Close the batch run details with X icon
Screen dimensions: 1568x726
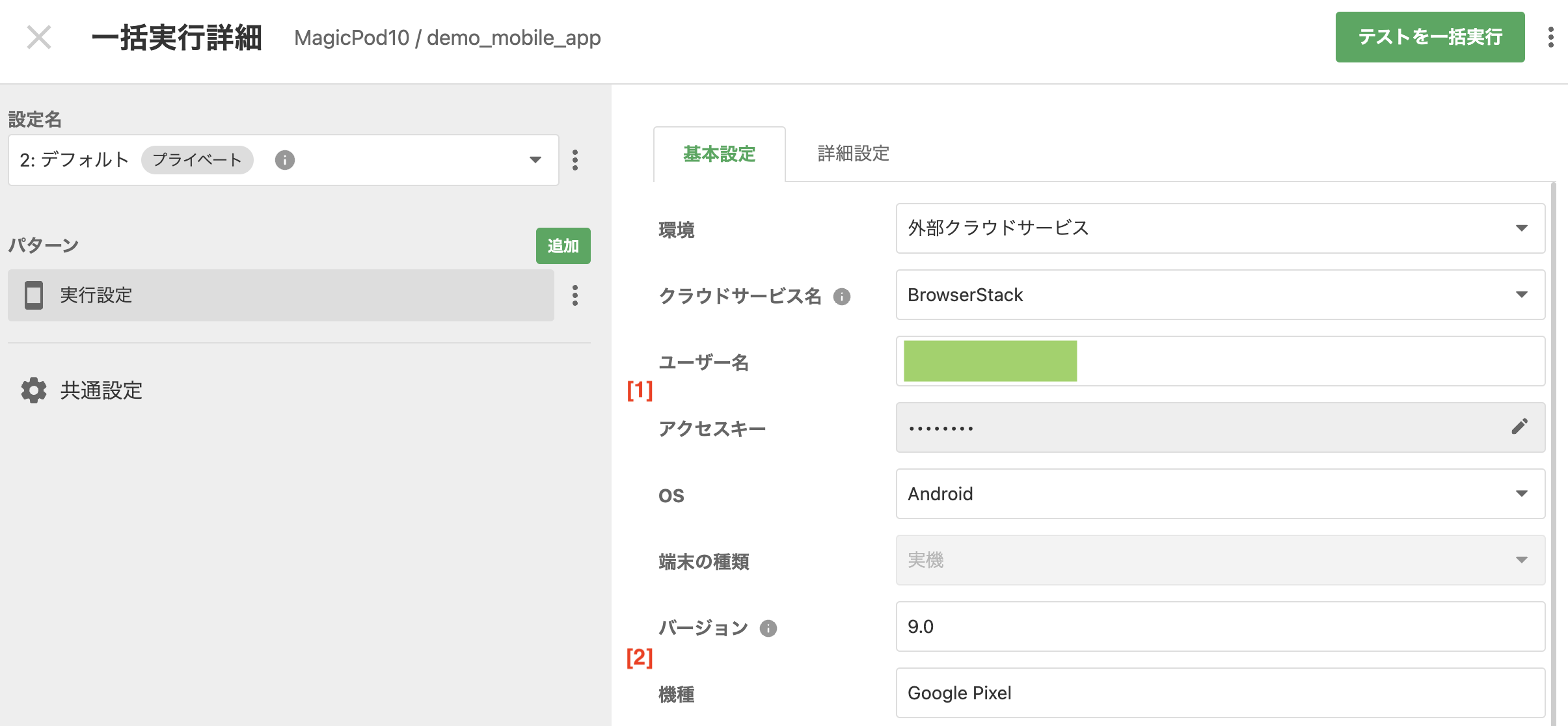click(39, 37)
